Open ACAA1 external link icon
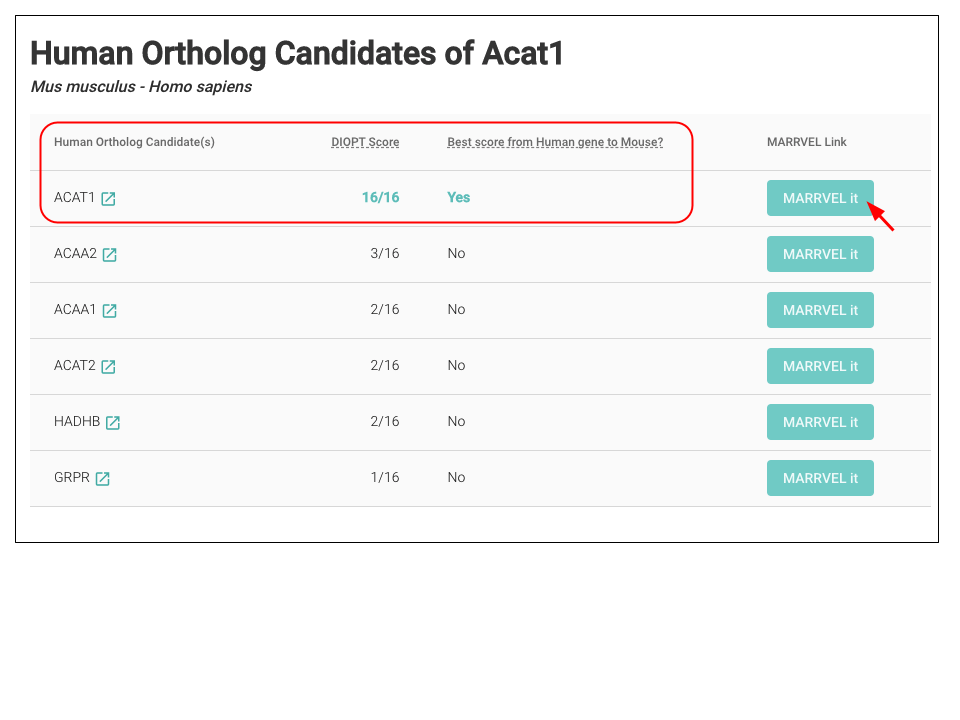The image size is (960, 720). 110,310
